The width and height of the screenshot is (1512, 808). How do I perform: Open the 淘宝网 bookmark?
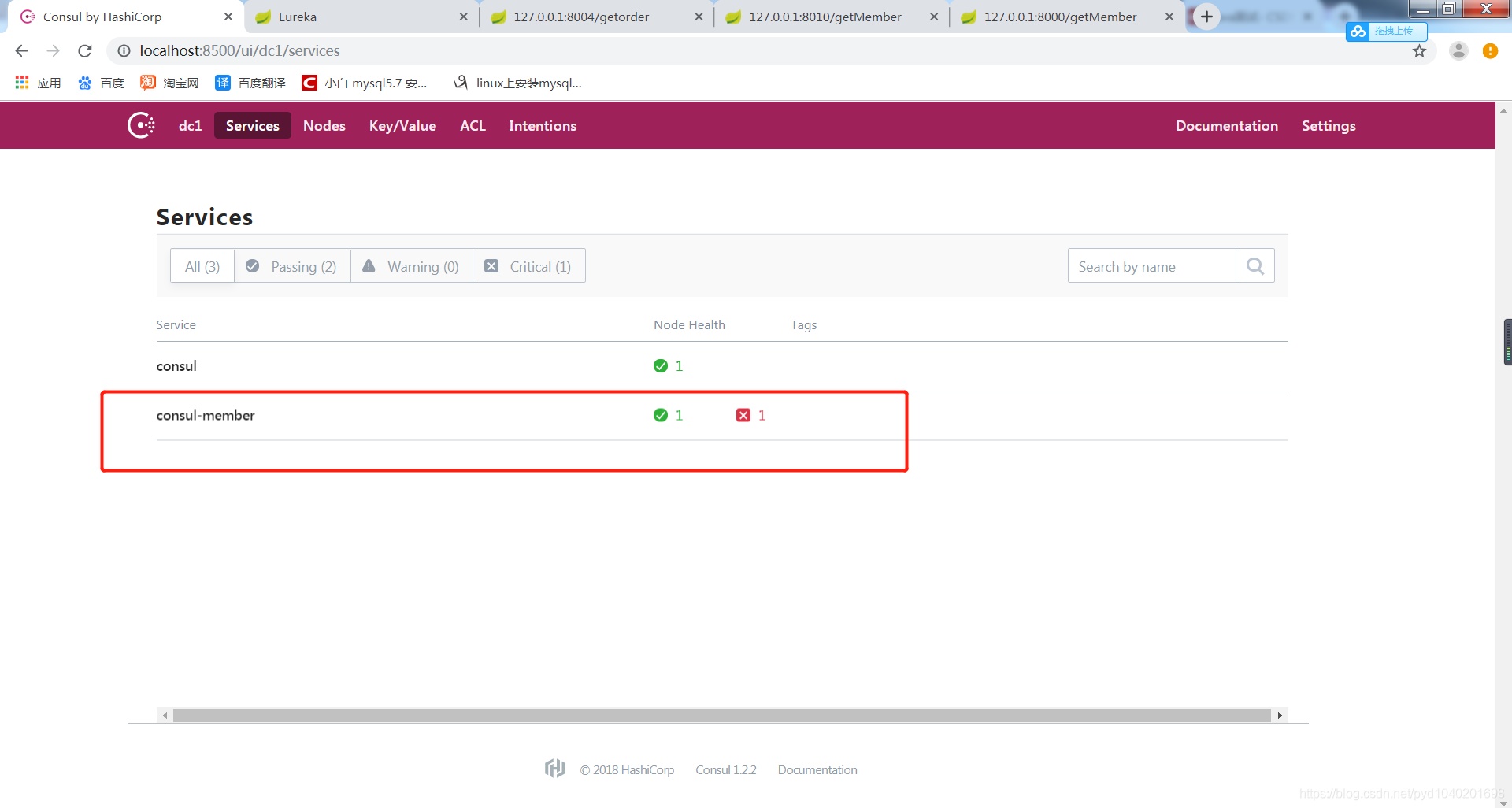(x=169, y=83)
